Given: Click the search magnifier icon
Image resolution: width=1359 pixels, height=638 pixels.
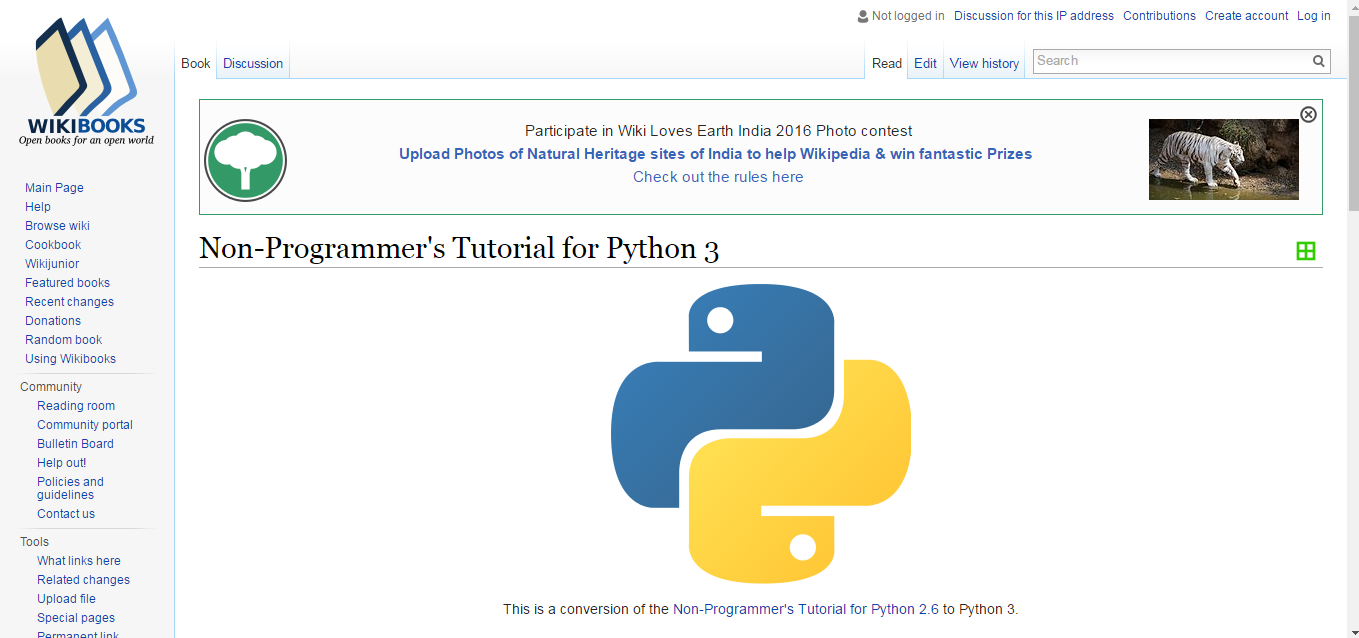Looking at the screenshot, I should click(1318, 61).
